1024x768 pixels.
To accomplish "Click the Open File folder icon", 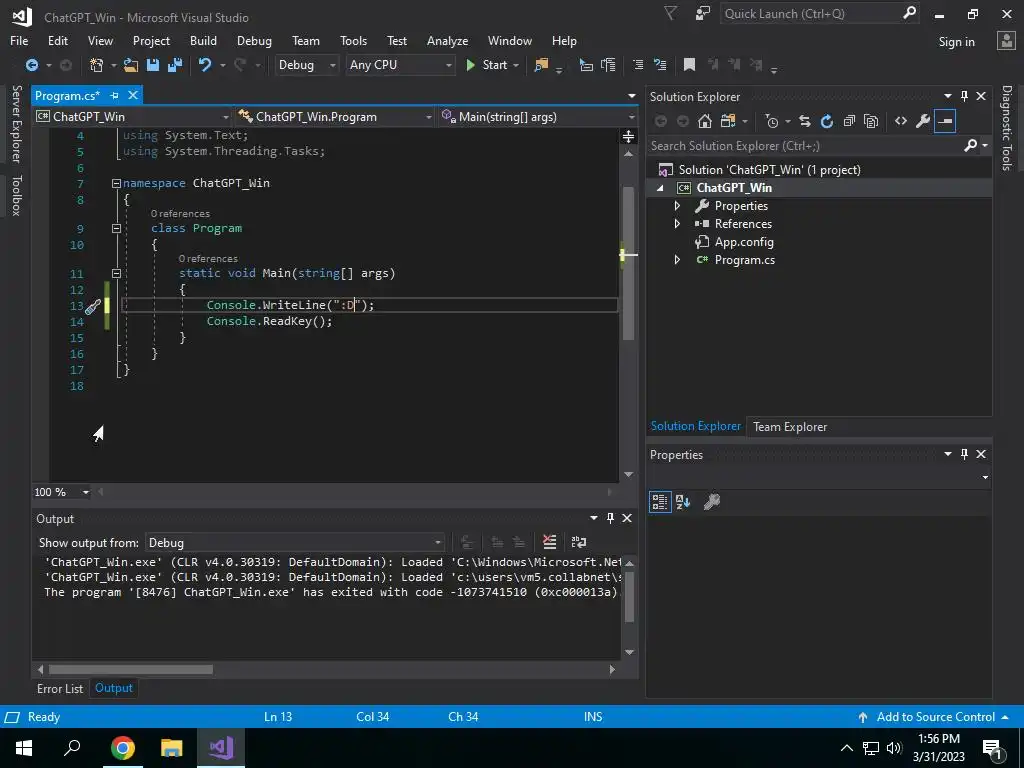I will [131, 65].
